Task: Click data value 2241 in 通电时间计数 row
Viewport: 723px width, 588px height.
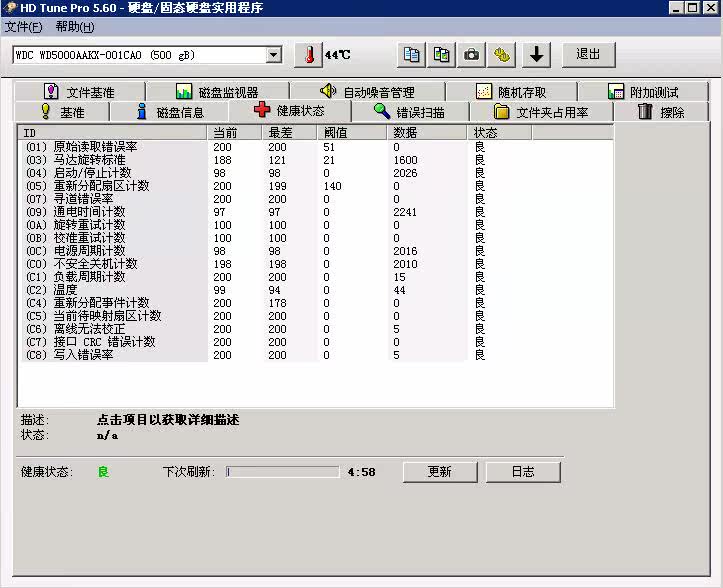Action: (x=405, y=212)
